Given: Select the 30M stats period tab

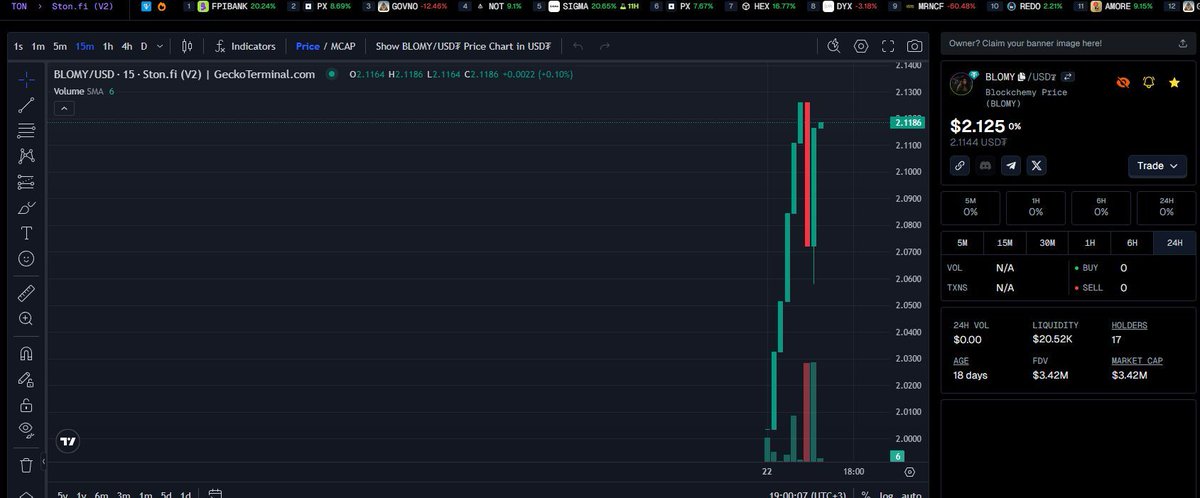Looking at the screenshot, I should [1047, 243].
